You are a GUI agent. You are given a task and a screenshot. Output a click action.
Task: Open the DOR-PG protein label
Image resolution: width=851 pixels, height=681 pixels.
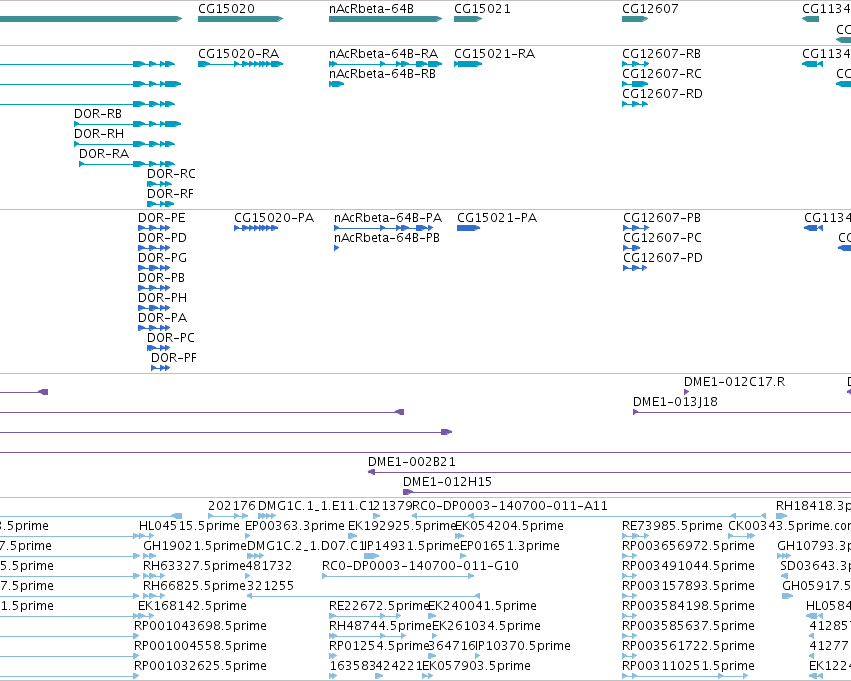click(x=162, y=258)
